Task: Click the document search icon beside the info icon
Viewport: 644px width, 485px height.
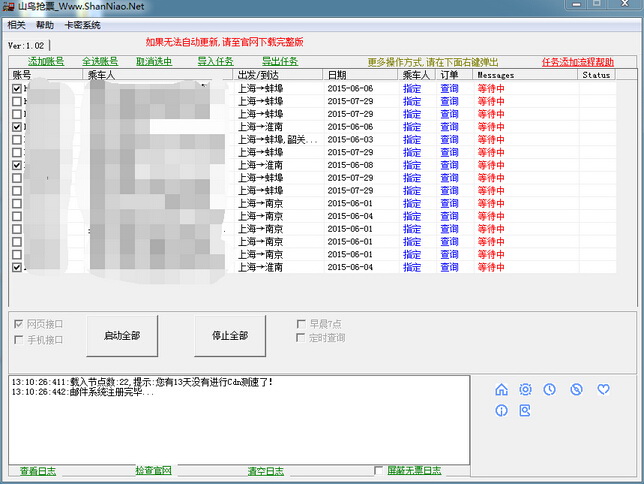Action: coord(525,410)
